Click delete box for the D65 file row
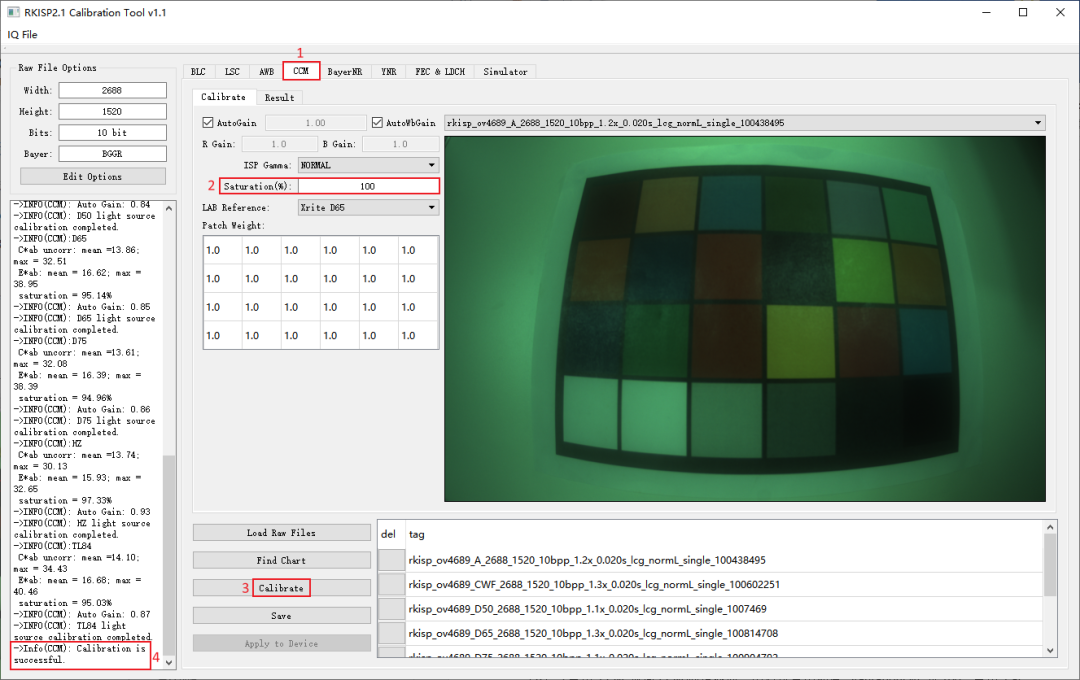 [x=392, y=633]
